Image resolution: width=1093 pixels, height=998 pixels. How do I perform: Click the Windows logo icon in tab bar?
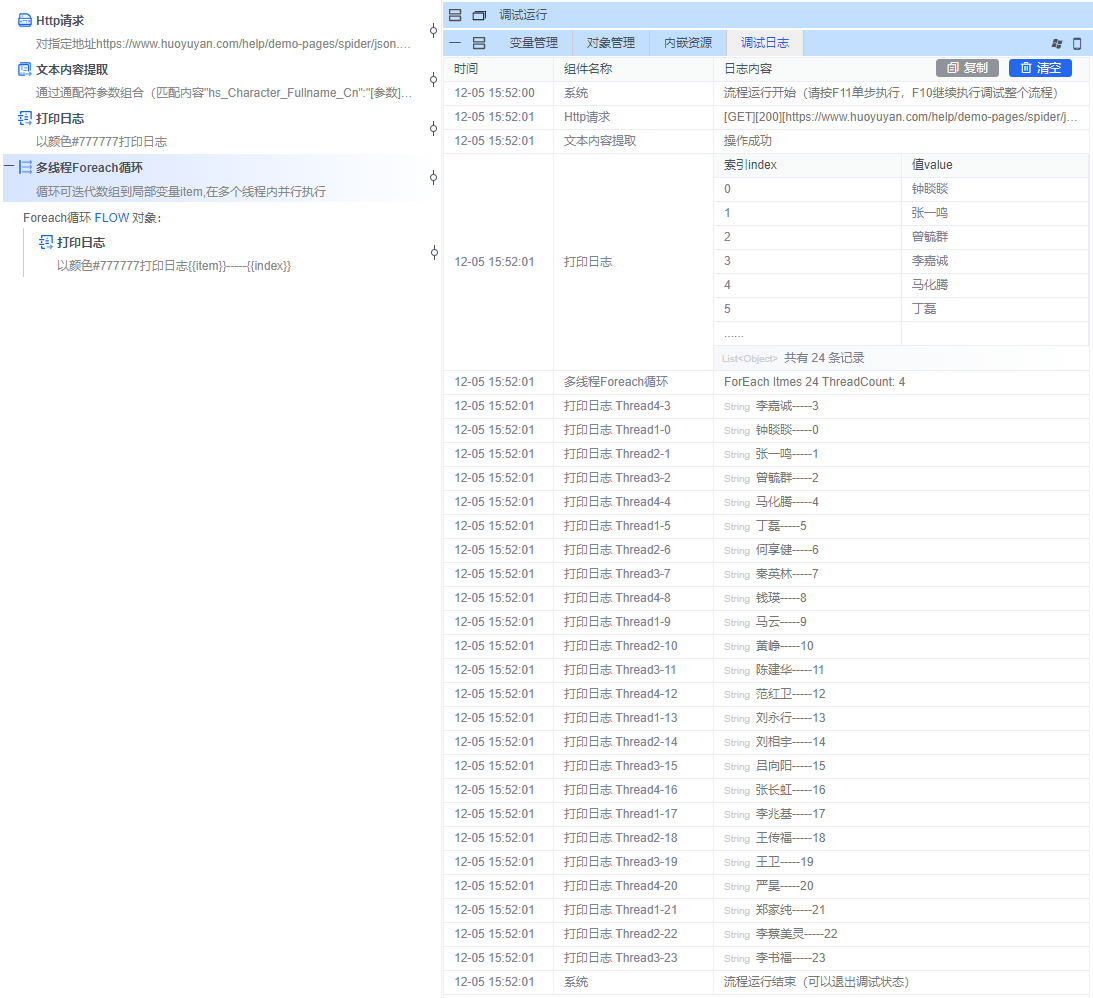click(1057, 43)
